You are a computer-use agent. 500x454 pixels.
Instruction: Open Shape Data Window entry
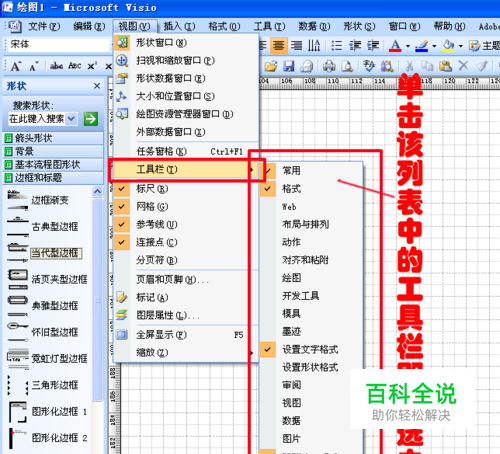186,78
